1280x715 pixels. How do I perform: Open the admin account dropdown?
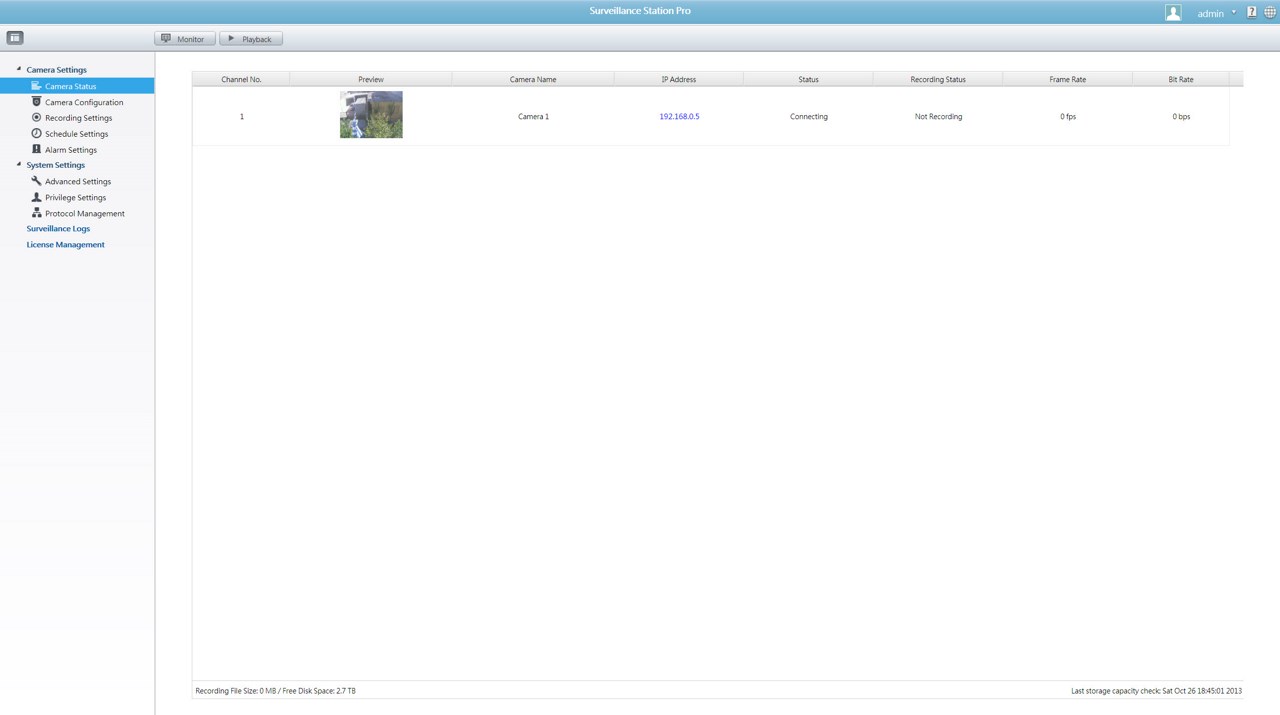pos(1217,13)
